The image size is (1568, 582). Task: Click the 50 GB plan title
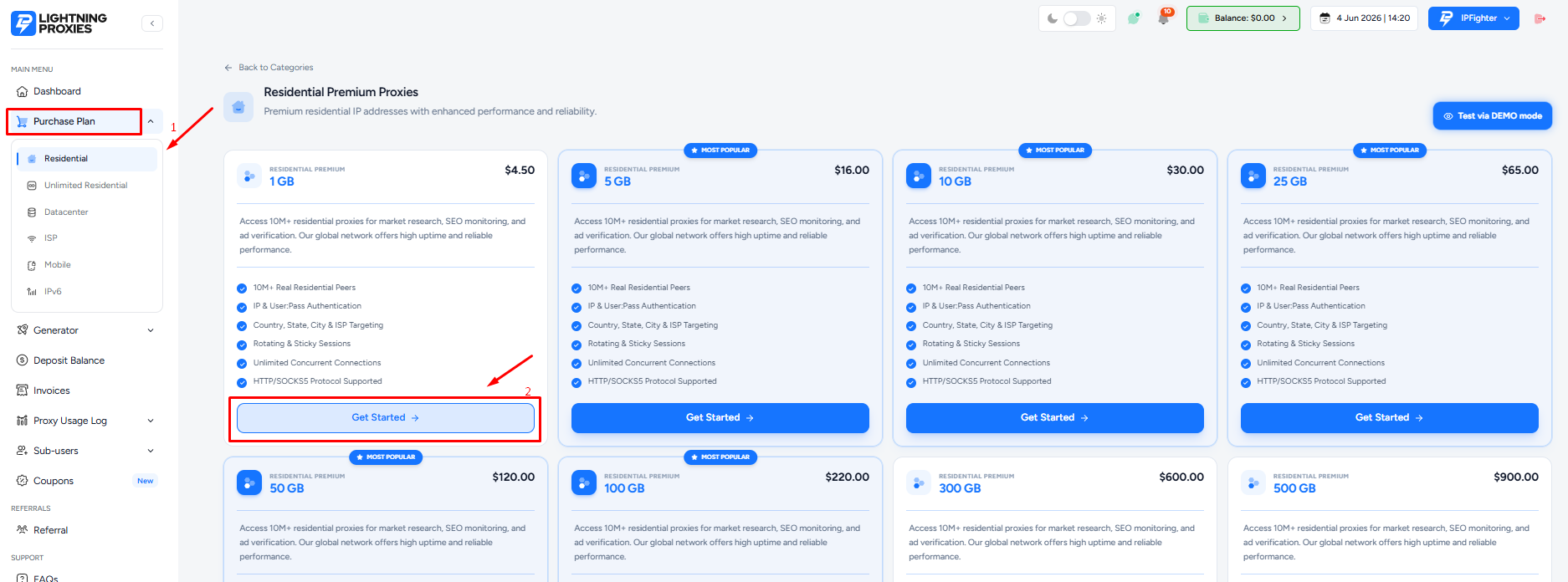pyautogui.click(x=287, y=488)
